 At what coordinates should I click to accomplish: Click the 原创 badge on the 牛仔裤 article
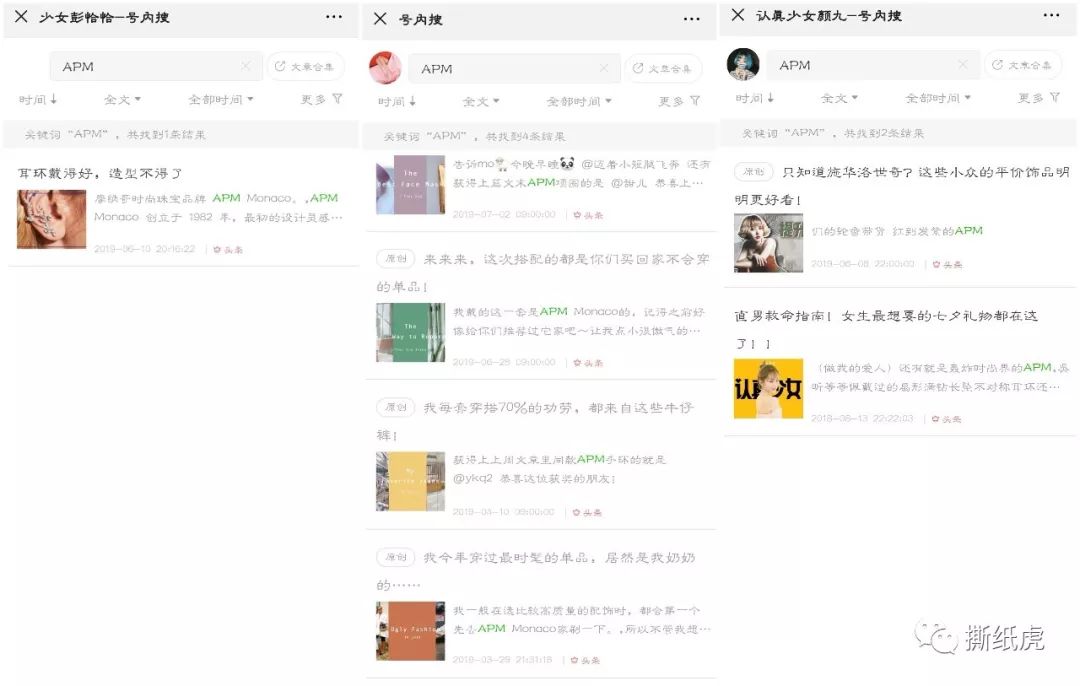[x=395, y=407]
